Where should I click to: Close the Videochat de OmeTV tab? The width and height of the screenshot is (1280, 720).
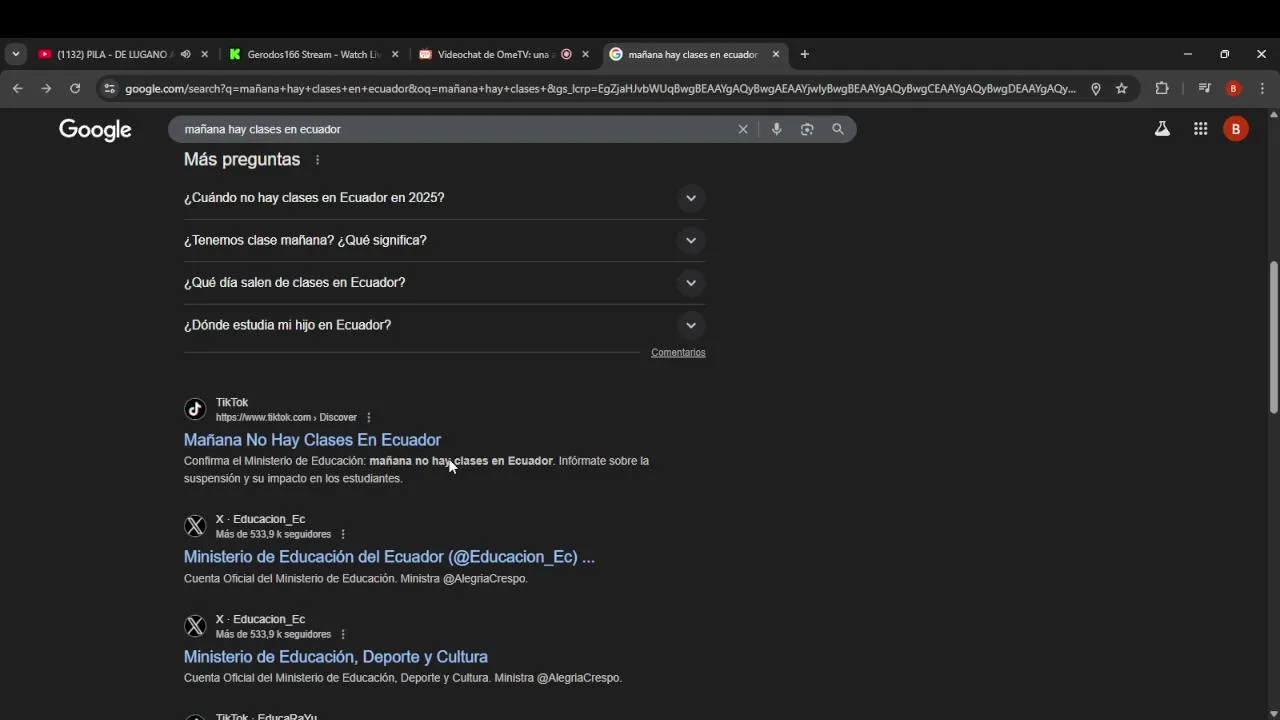(585, 54)
